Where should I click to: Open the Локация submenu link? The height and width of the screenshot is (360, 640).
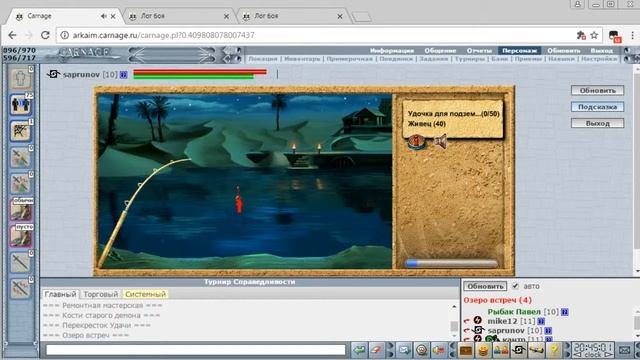263,59
